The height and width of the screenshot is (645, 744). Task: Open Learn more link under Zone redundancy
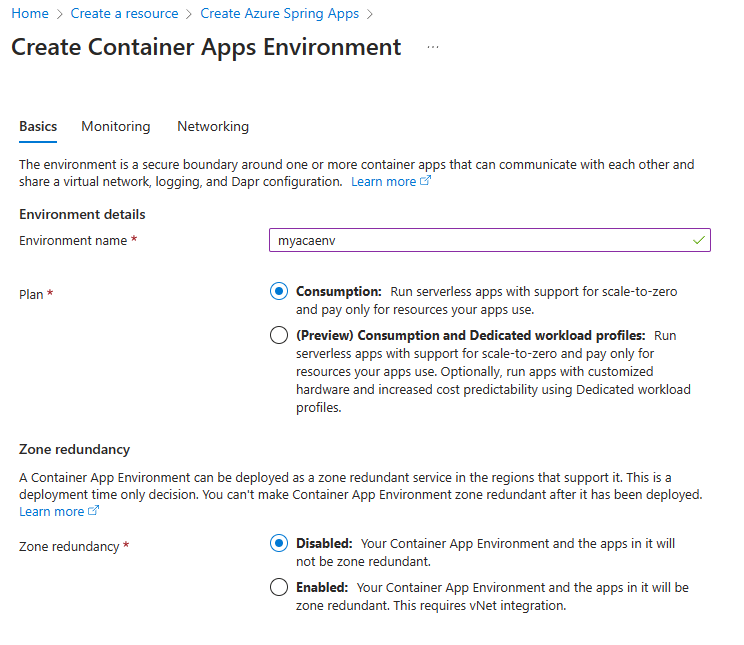(x=51, y=512)
